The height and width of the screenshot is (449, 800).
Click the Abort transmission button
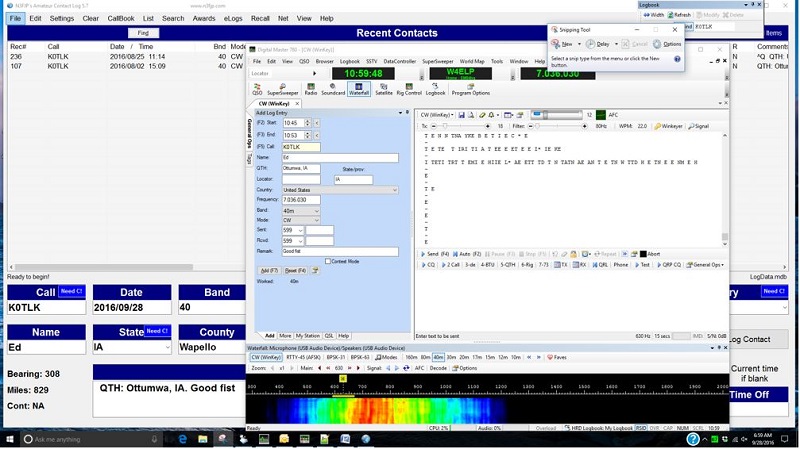pyautogui.click(x=650, y=254)
